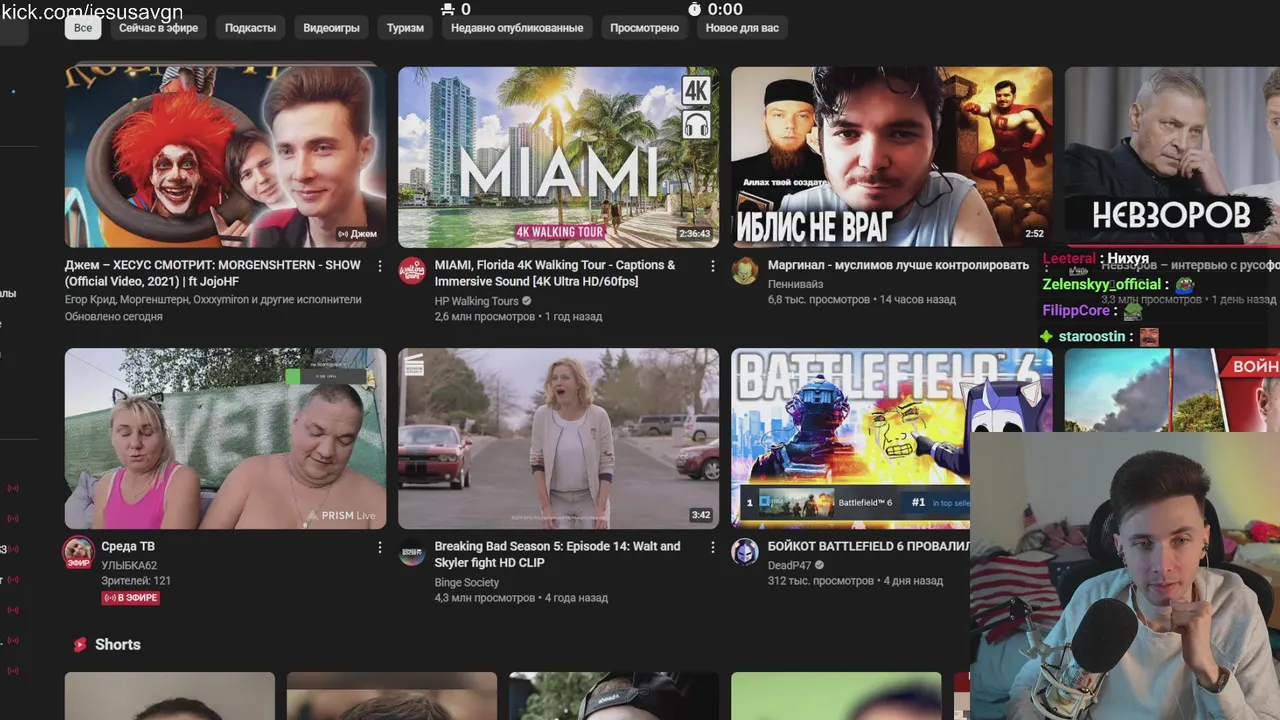1280x720 pixels.
Task: Visit the УЛЫБКА62 channel name
Action: pos(129,565)
